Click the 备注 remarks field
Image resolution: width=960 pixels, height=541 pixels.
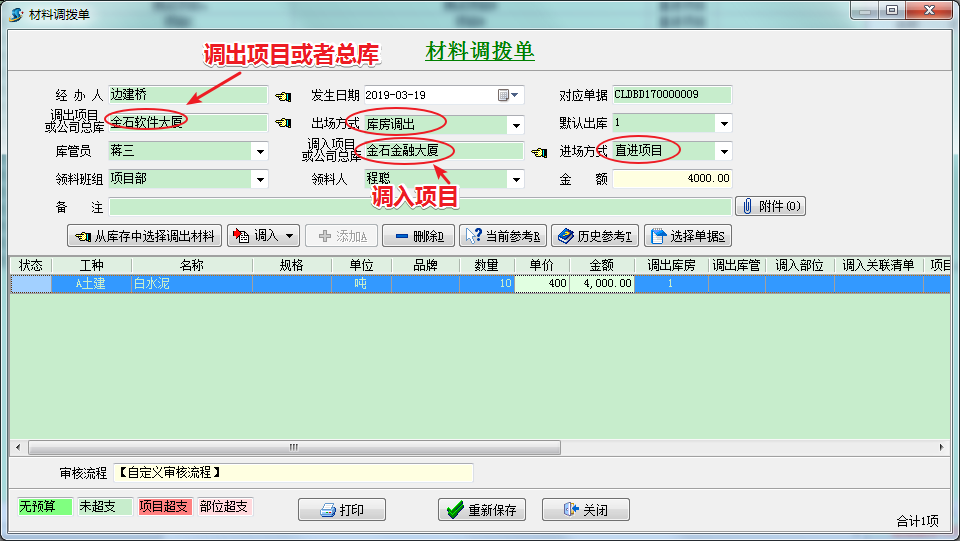(x=420, y=206)
